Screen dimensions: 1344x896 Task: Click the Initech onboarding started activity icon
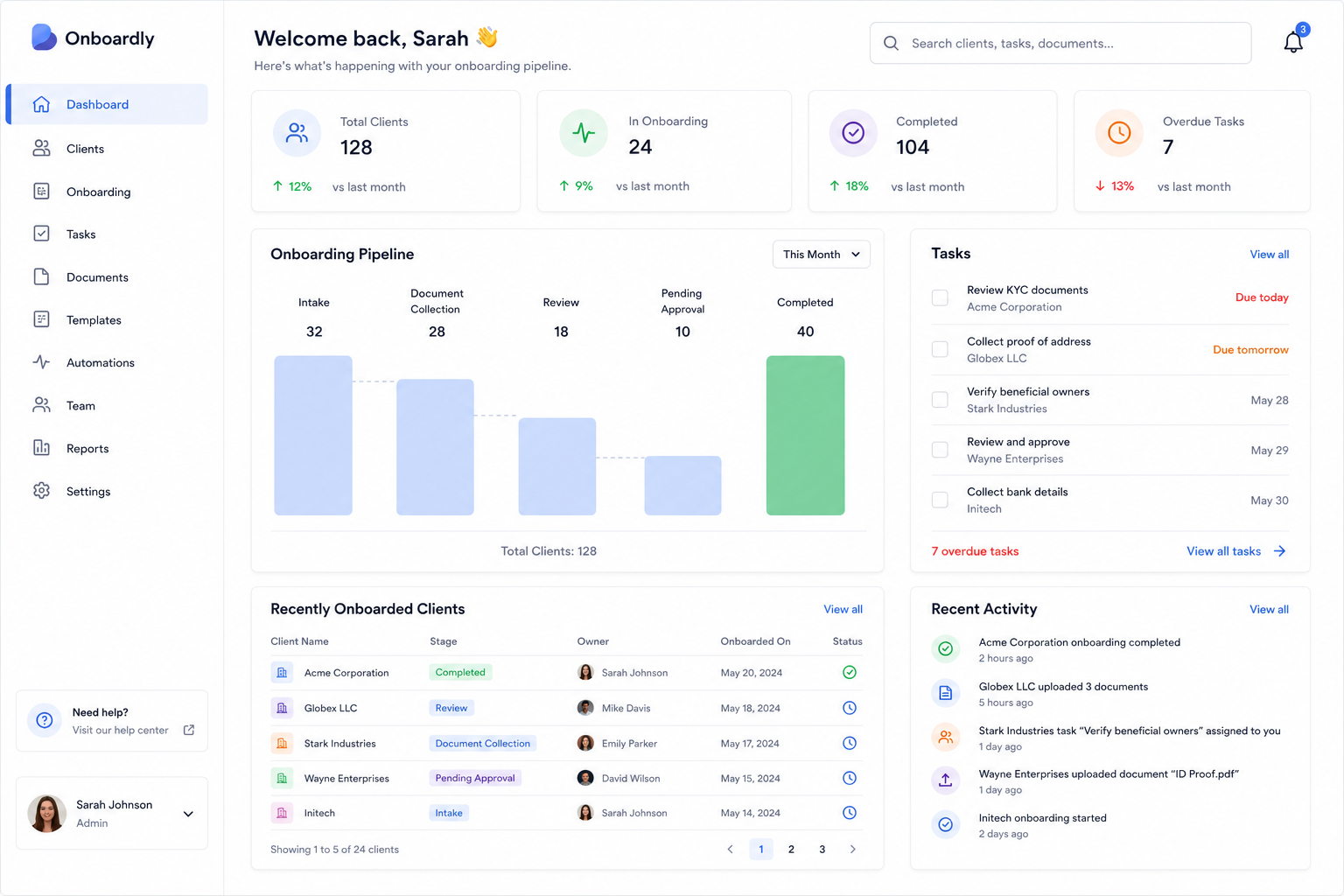click(946, 824)
